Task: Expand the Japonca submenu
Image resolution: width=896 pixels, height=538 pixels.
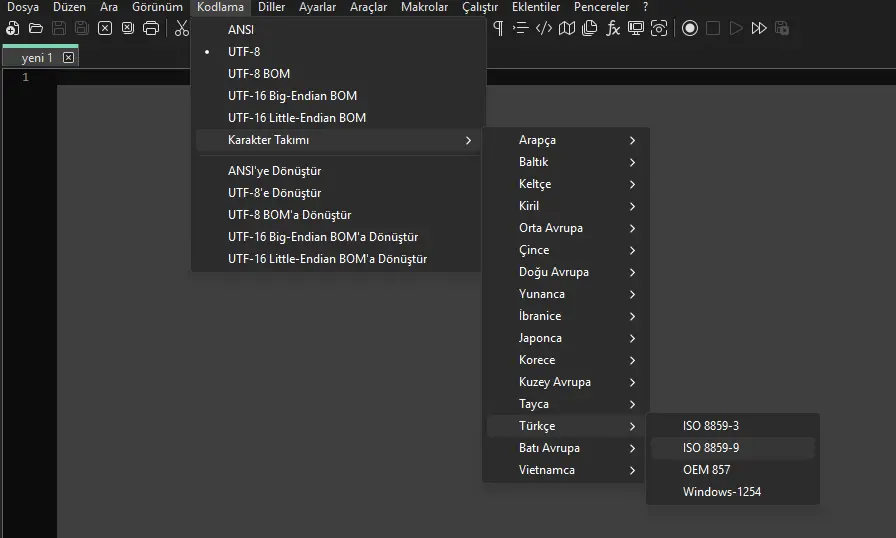Action: coord(566,338)
